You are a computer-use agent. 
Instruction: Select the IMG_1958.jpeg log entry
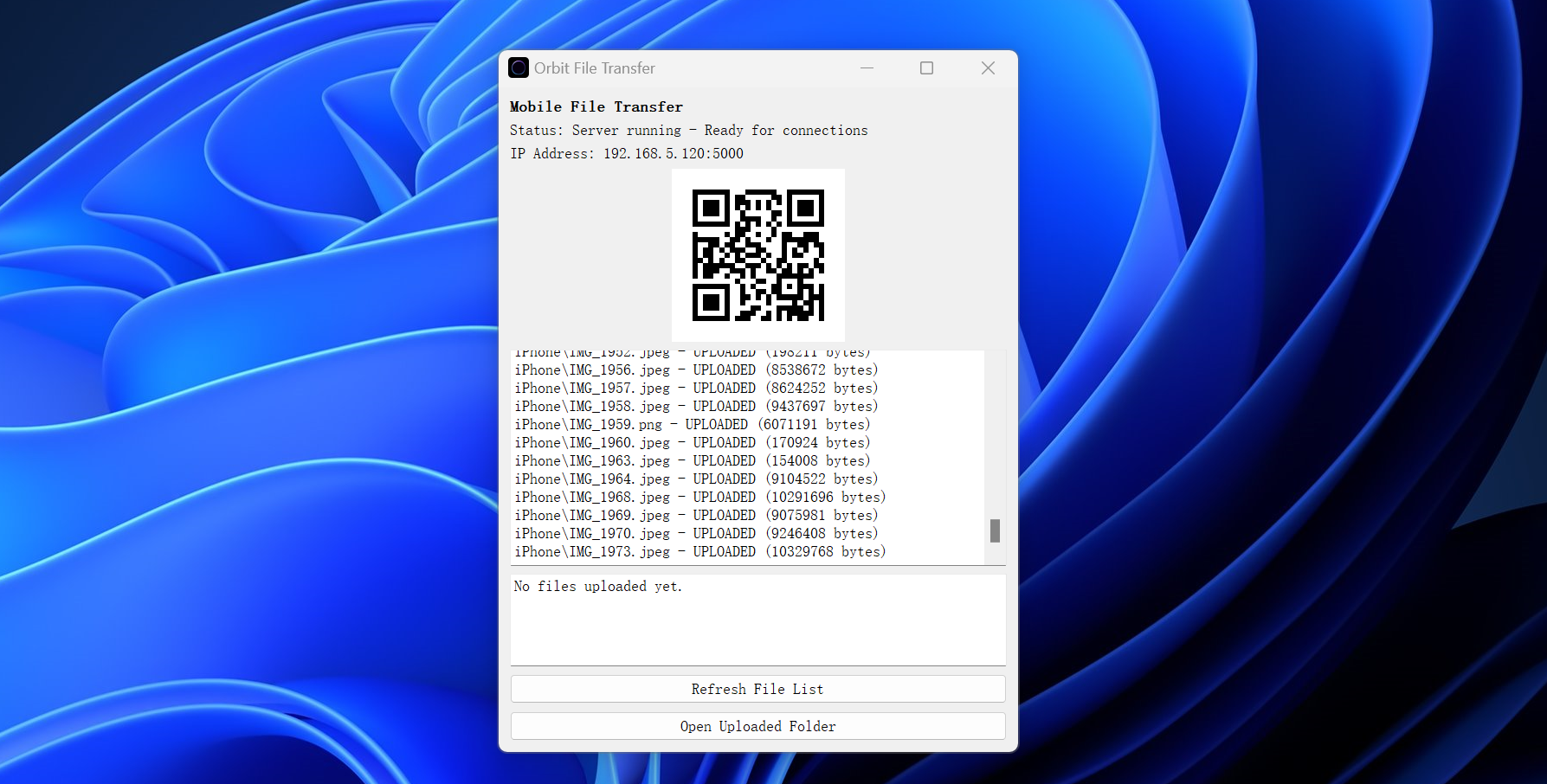pos(697,407)
